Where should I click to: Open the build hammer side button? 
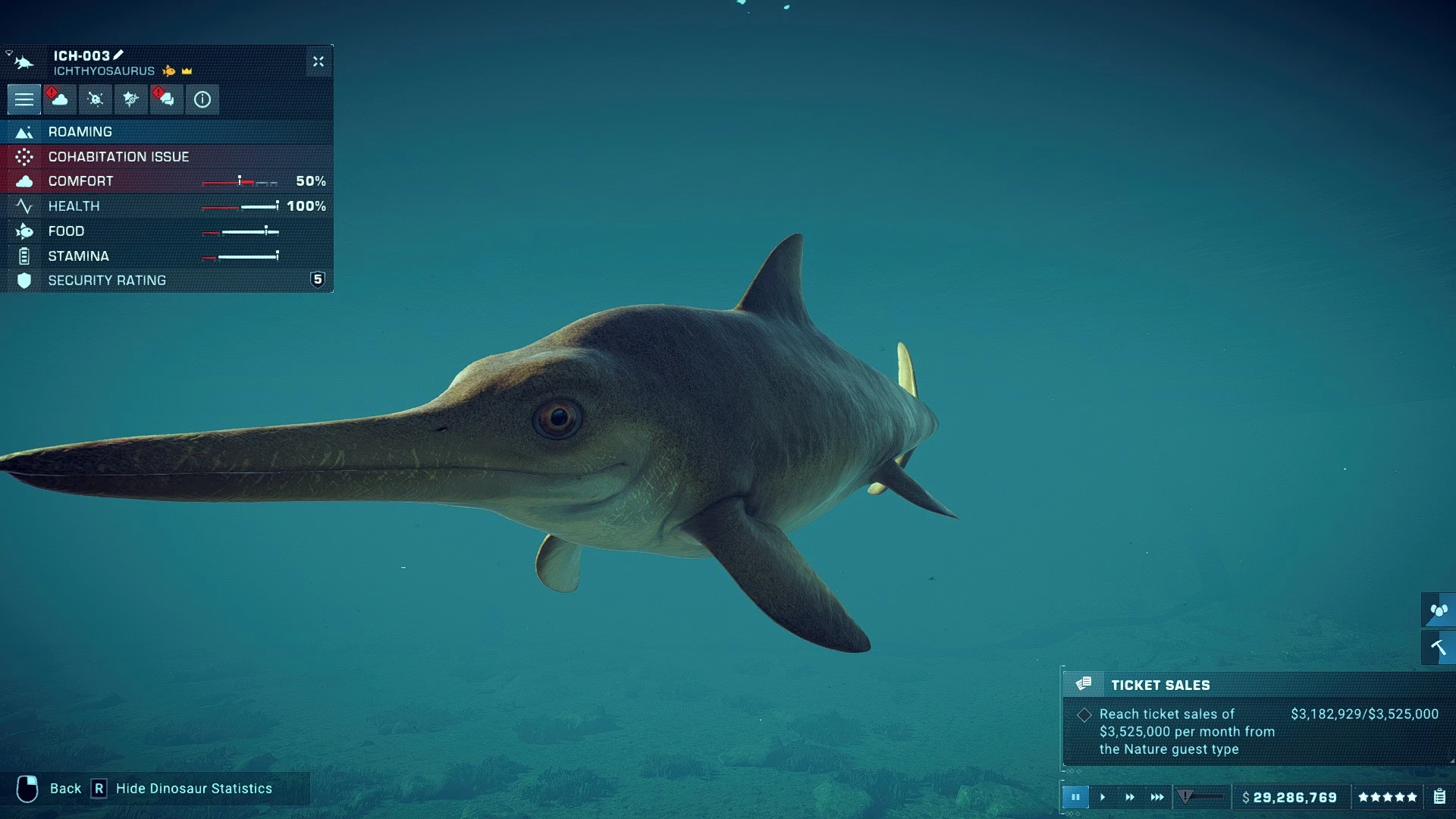click(x=1439, y=648)
